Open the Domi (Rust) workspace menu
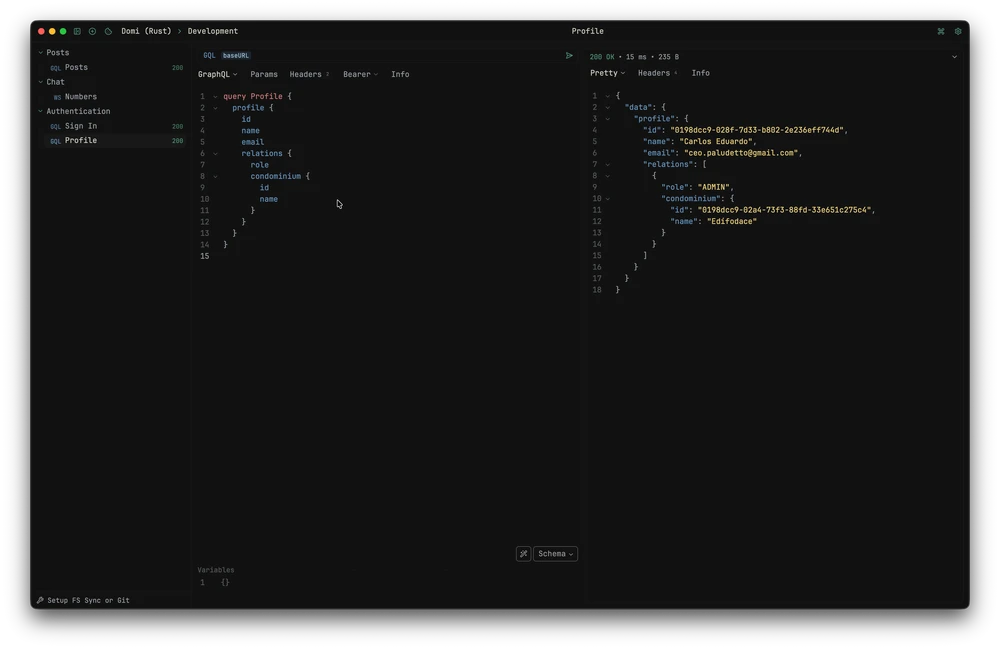The height and width of the screenshot is (649, 1000). pos(146,31)
